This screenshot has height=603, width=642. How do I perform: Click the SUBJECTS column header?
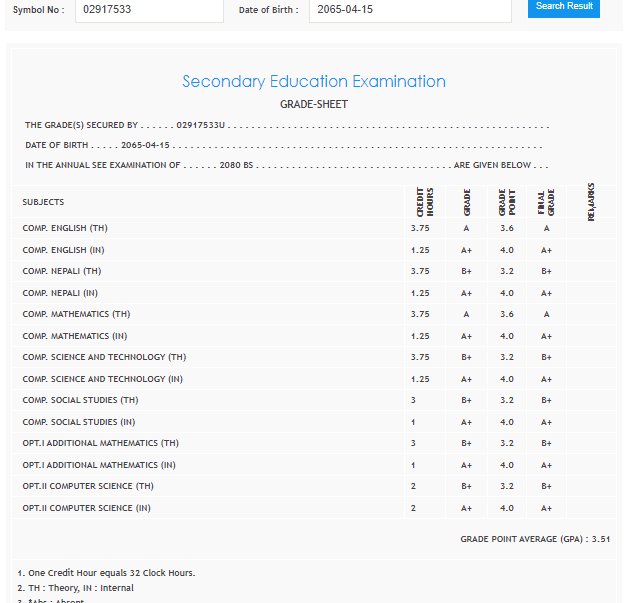coord(43,203)
